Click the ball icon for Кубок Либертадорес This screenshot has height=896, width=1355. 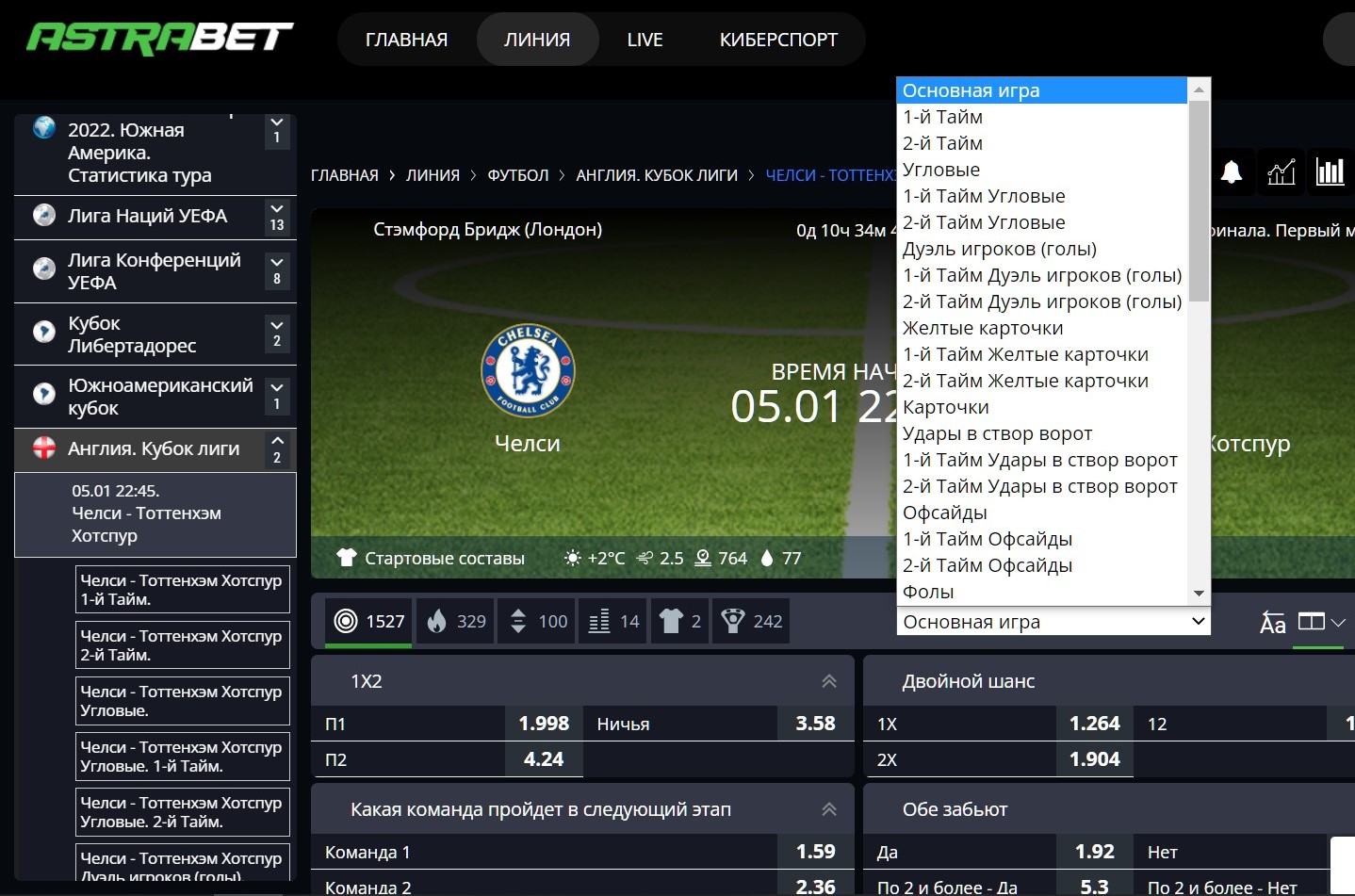click(44, 332)
